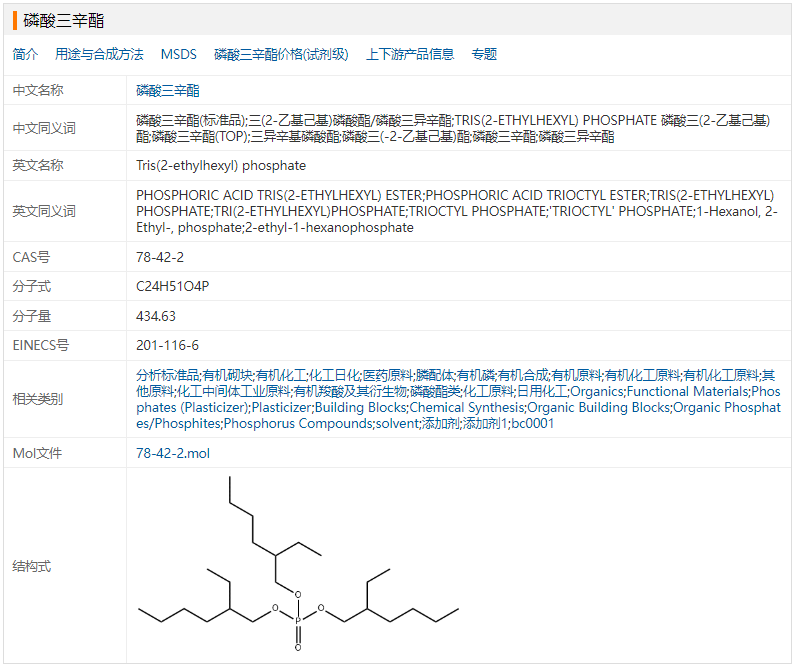Screen dimensions: 798x669
Task: Open the Organics category link
Action: click(x=597, y=391)
